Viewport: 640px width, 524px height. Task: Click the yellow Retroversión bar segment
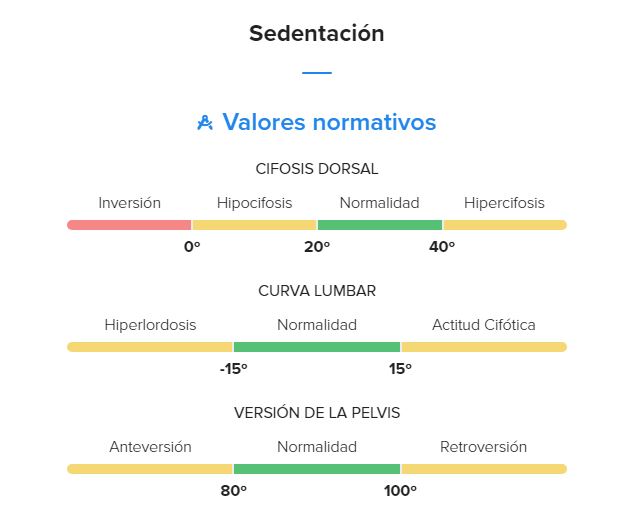484,469
